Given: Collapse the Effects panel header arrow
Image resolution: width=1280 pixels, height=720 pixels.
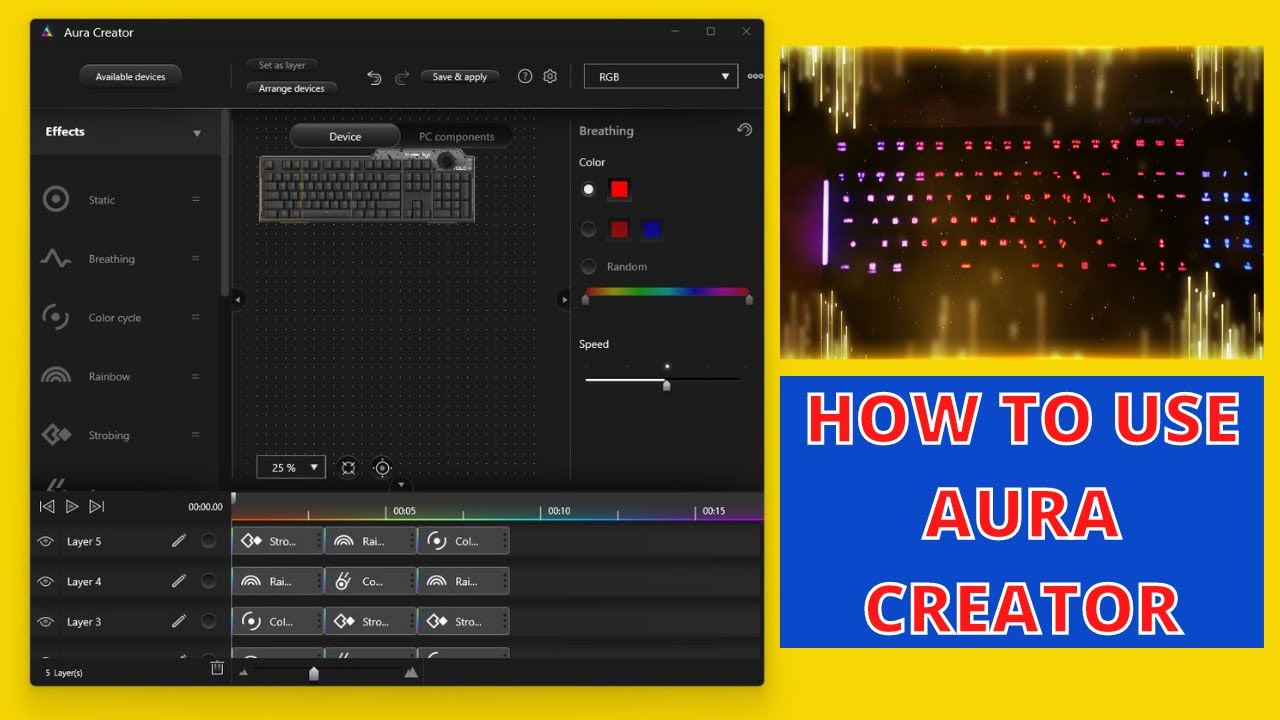Looking at the screenshot, I should click(197, 133).
